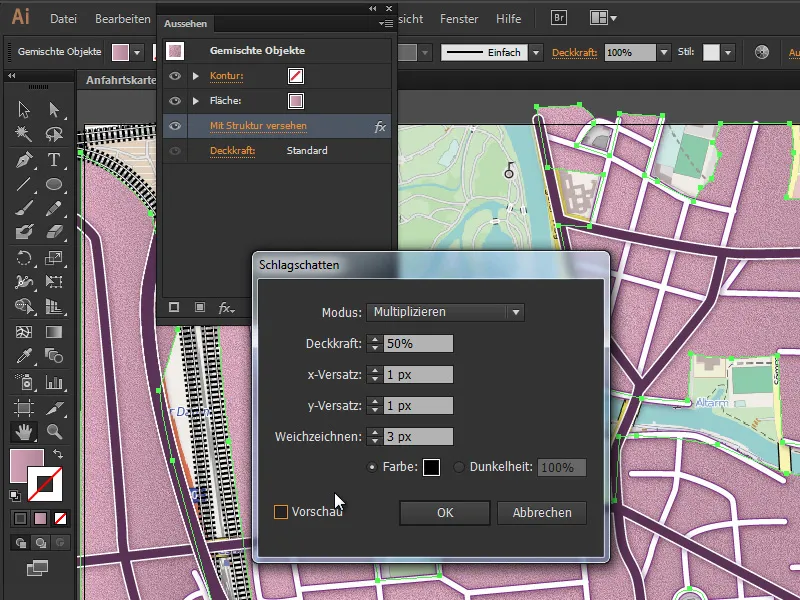The width and height of the screenshot is (800, 600).
Task: Select the Type tool
Action: pyautogui.click(x=54, y=160)
